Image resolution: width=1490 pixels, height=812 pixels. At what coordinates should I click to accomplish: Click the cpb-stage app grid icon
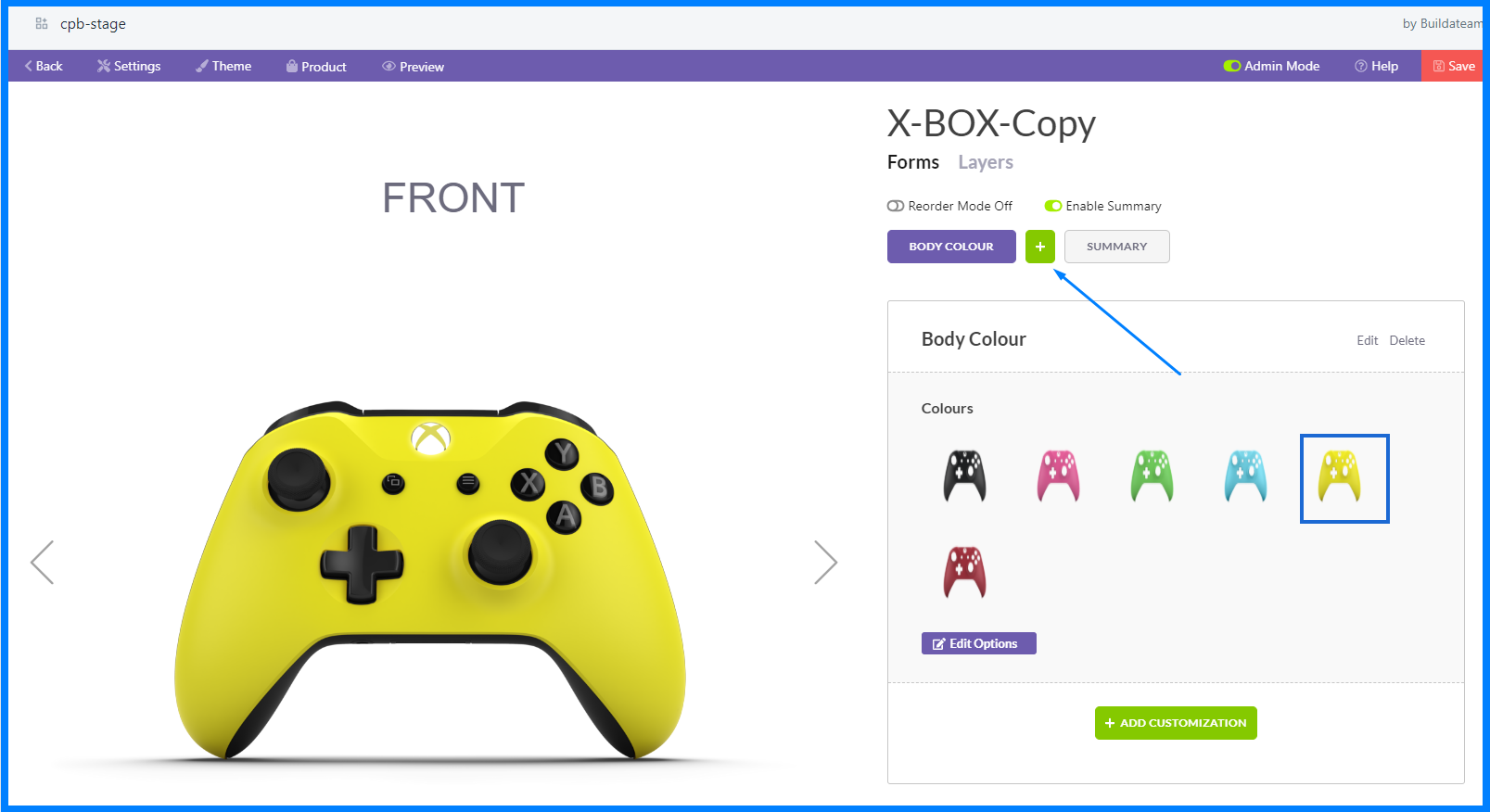click(x=42, y=23)
